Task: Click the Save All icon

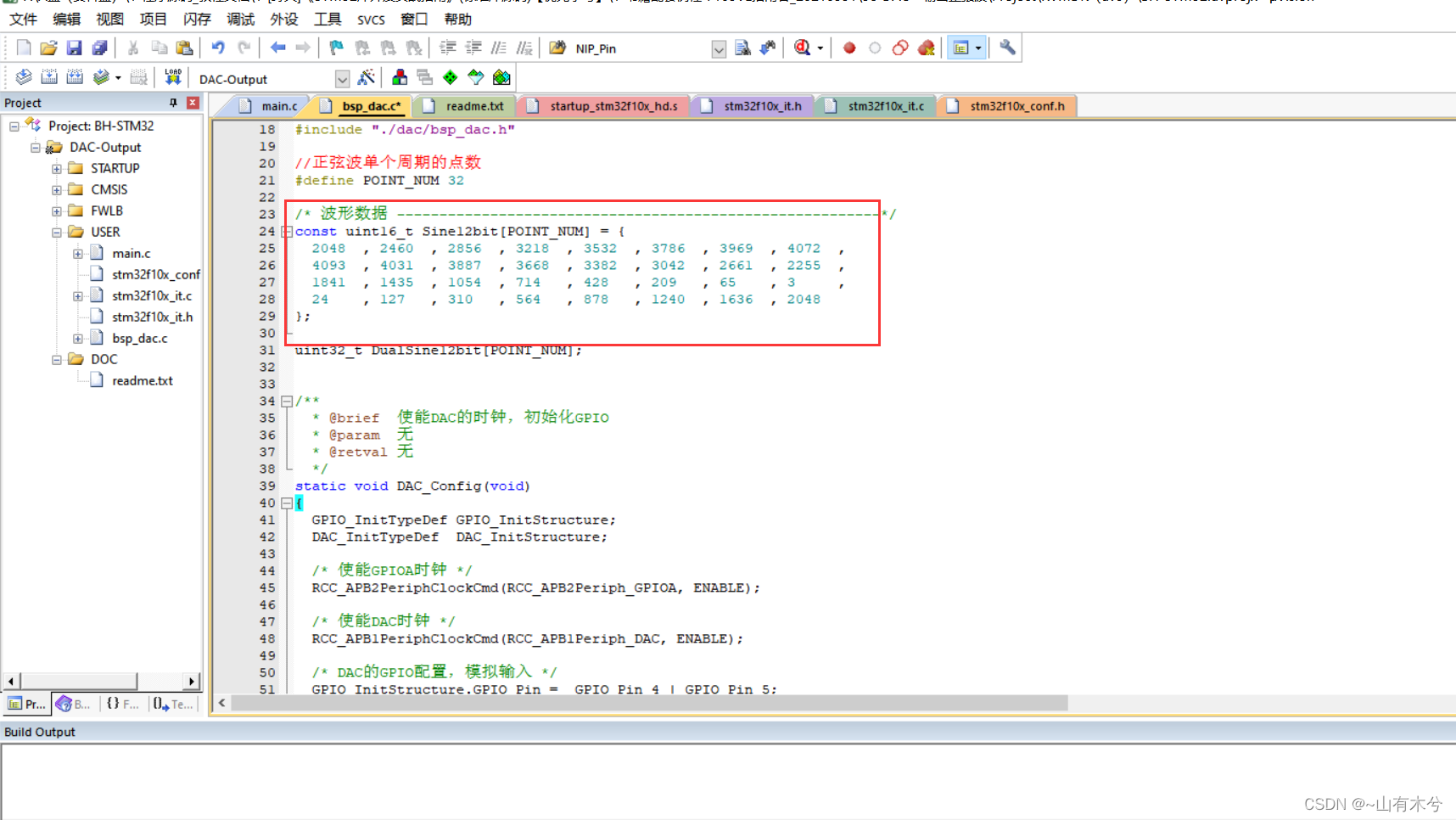Action: (x=99, y=48)
